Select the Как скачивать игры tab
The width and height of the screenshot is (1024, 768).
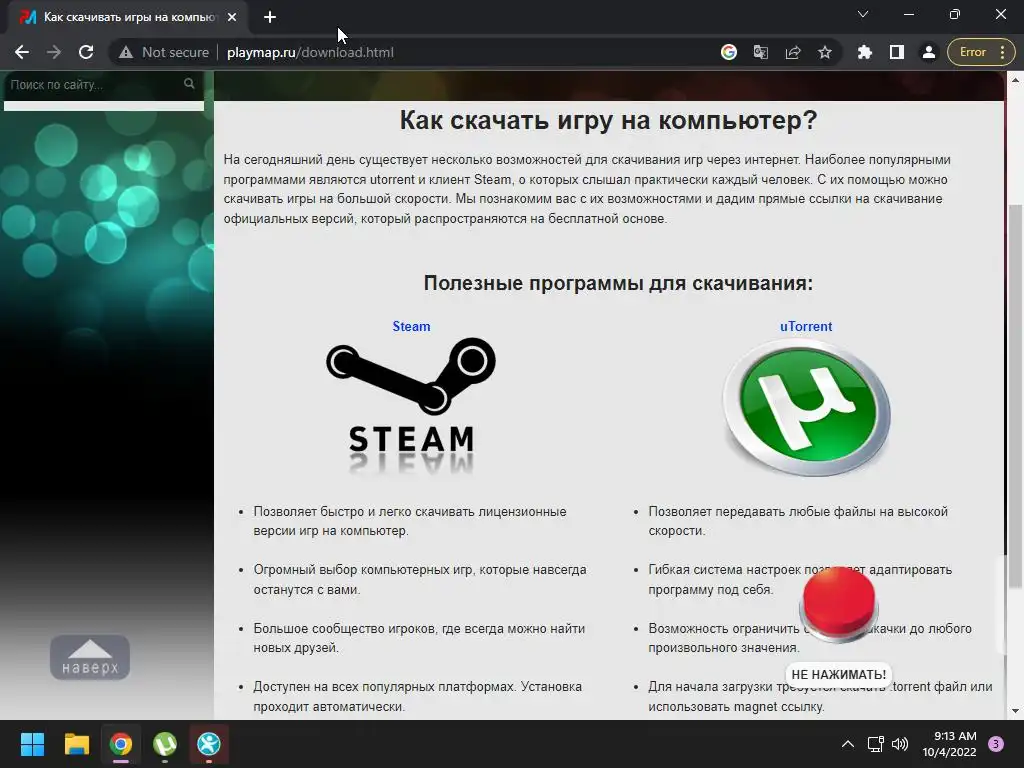pyautogui.click(x=128, y=17)
